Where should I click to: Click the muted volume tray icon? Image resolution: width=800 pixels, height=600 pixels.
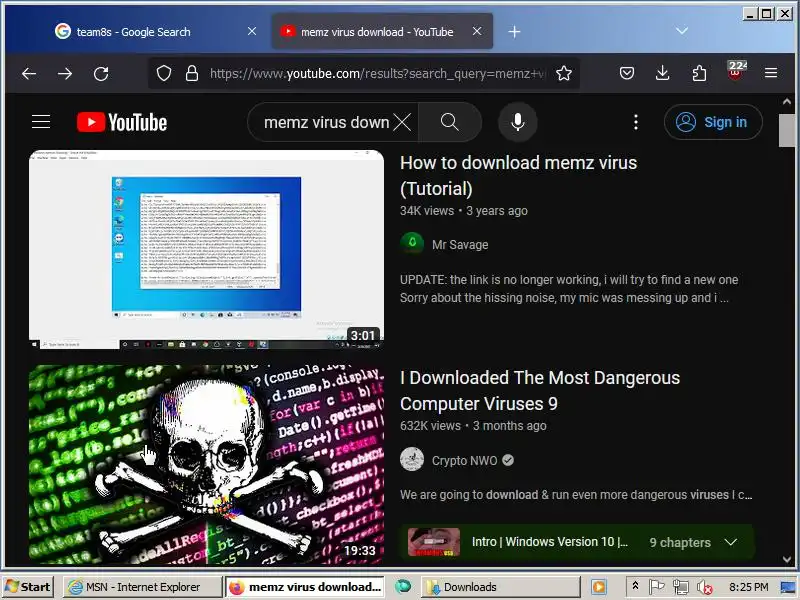point(705,587)
